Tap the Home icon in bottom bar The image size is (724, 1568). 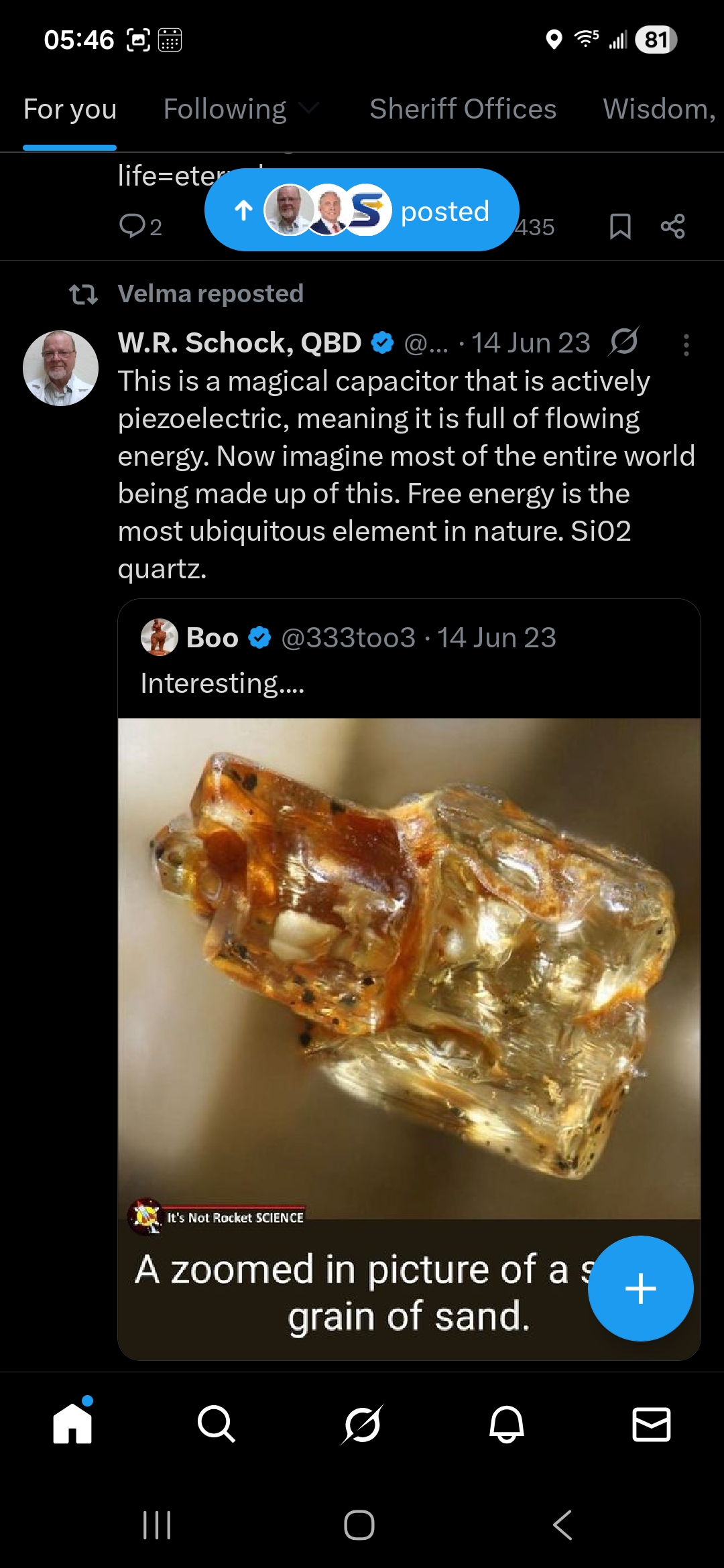click(x=72, y=1423)
